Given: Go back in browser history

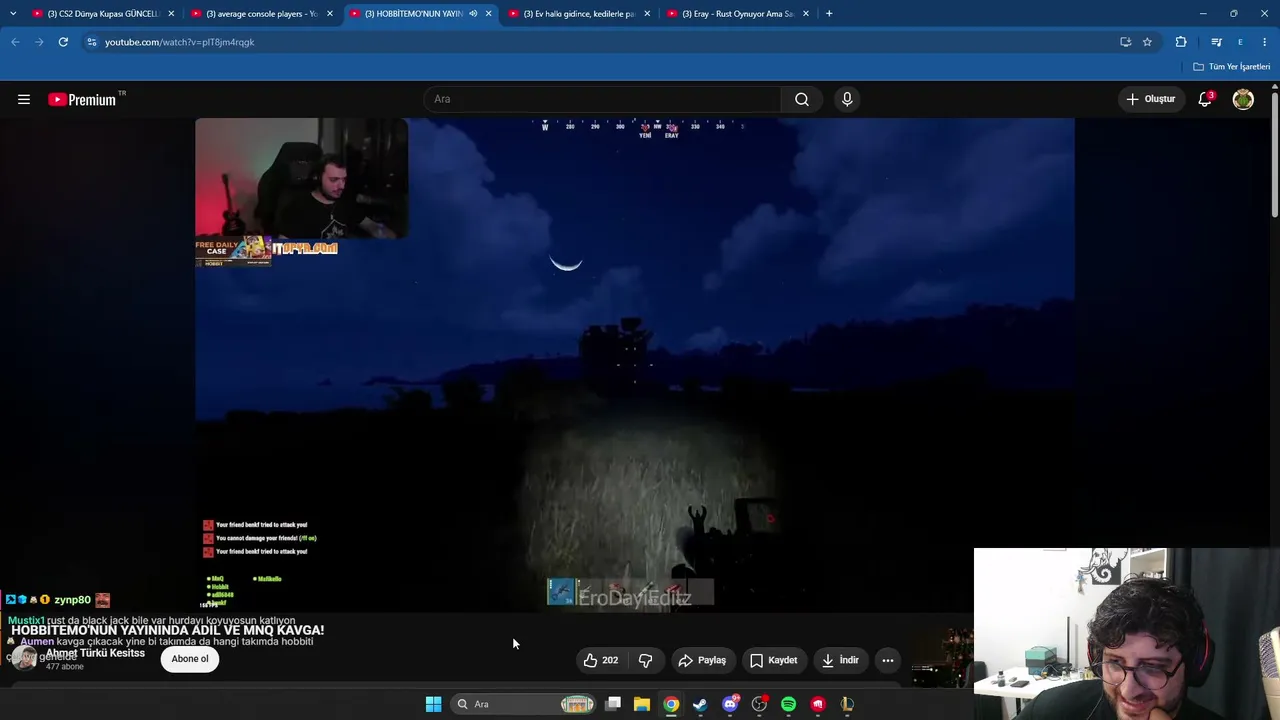Looking at the screenshot, I should tap(15, 42).
